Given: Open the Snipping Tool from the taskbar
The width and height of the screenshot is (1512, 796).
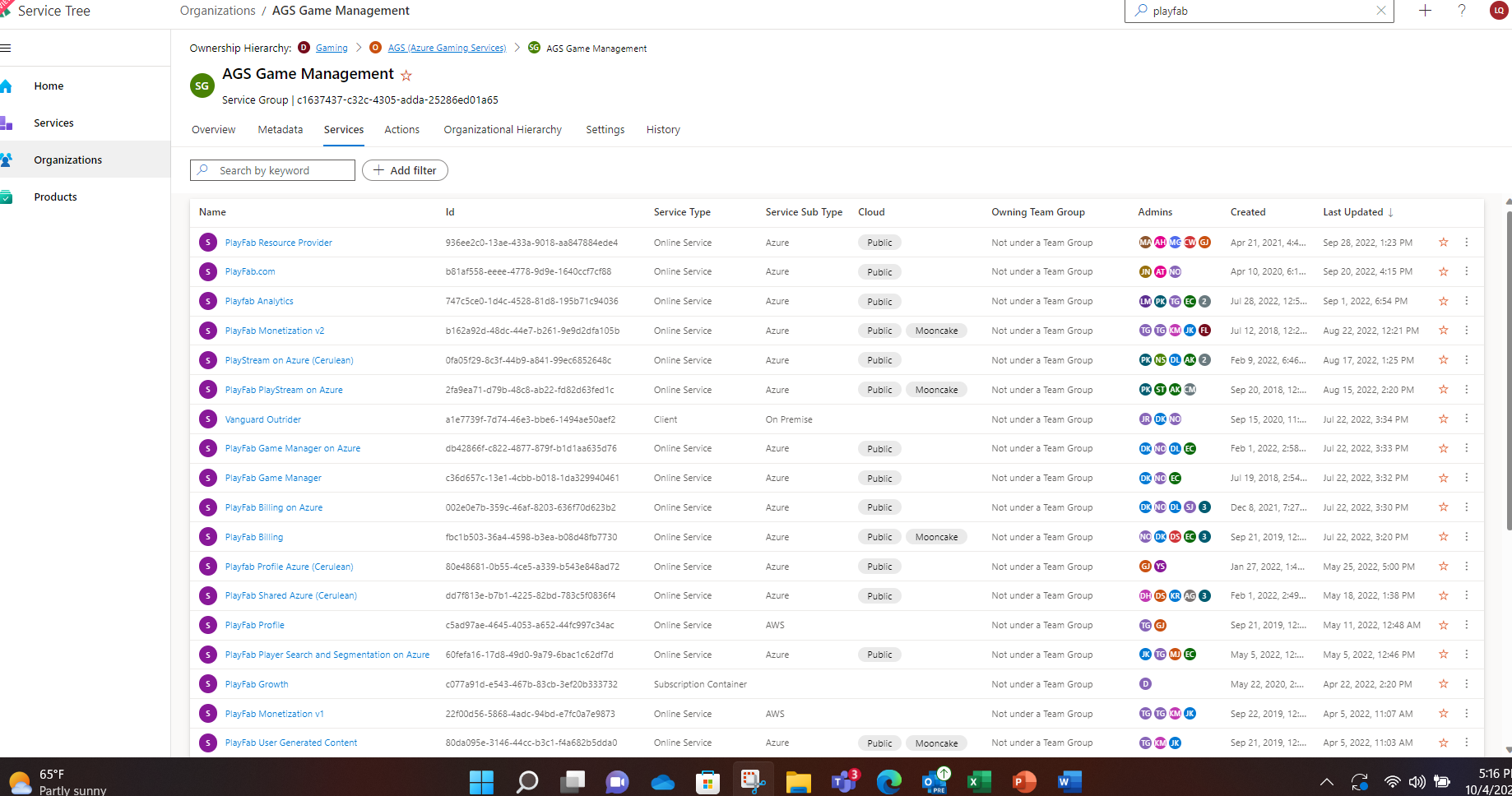Looking at the screenshot, I should tap(753, 780).
